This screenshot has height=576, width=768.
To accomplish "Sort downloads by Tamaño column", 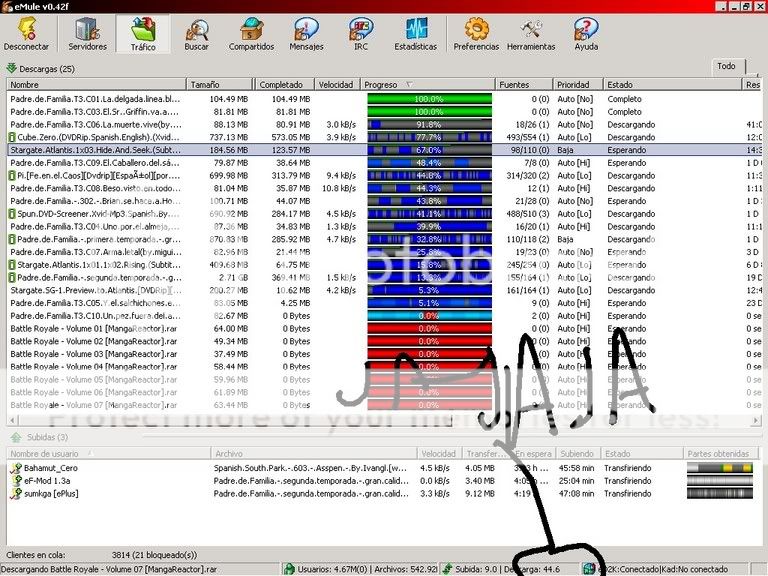I will click(x=219, y=84).
